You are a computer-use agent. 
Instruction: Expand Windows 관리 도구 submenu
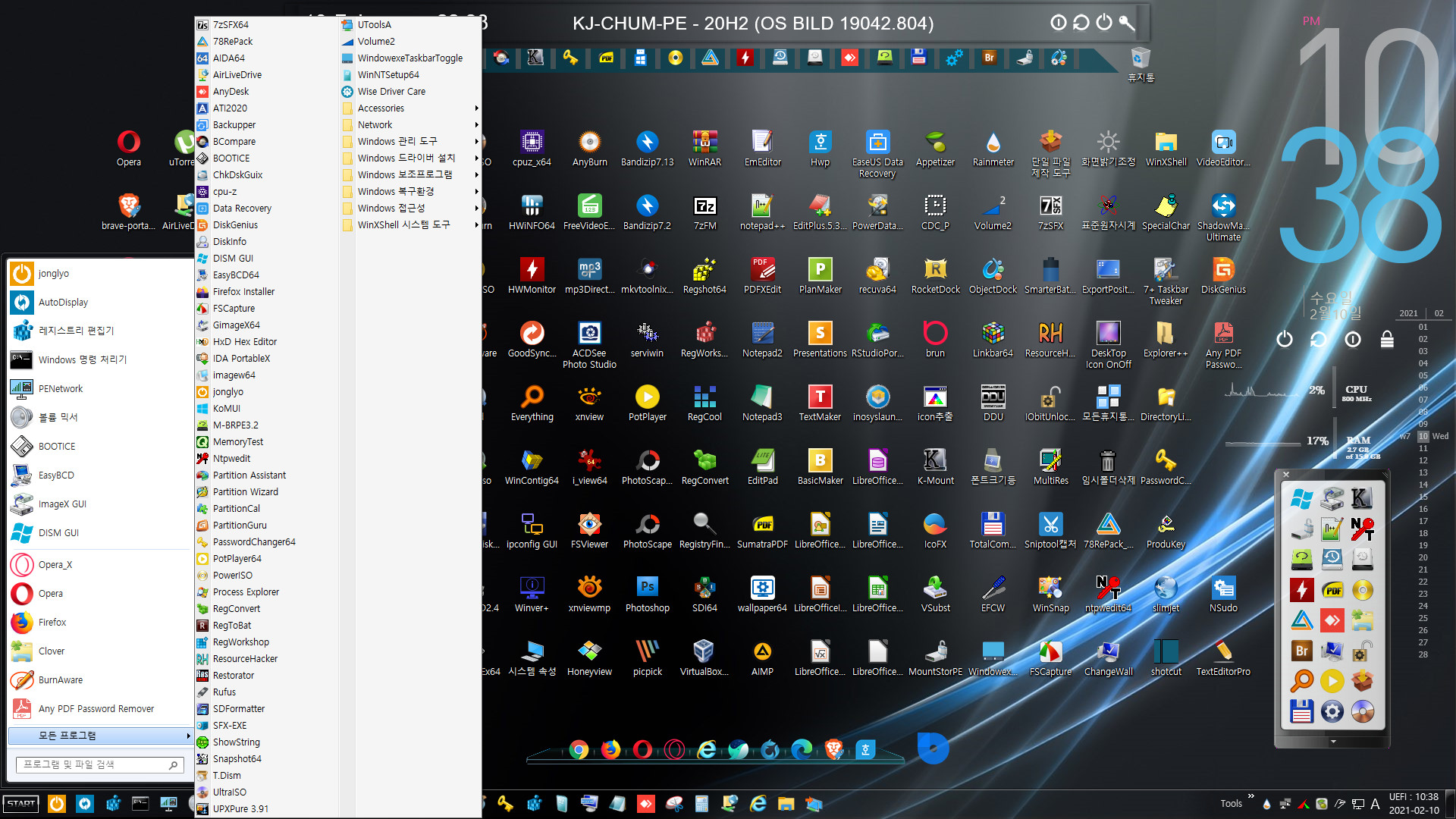coord(410,142)
